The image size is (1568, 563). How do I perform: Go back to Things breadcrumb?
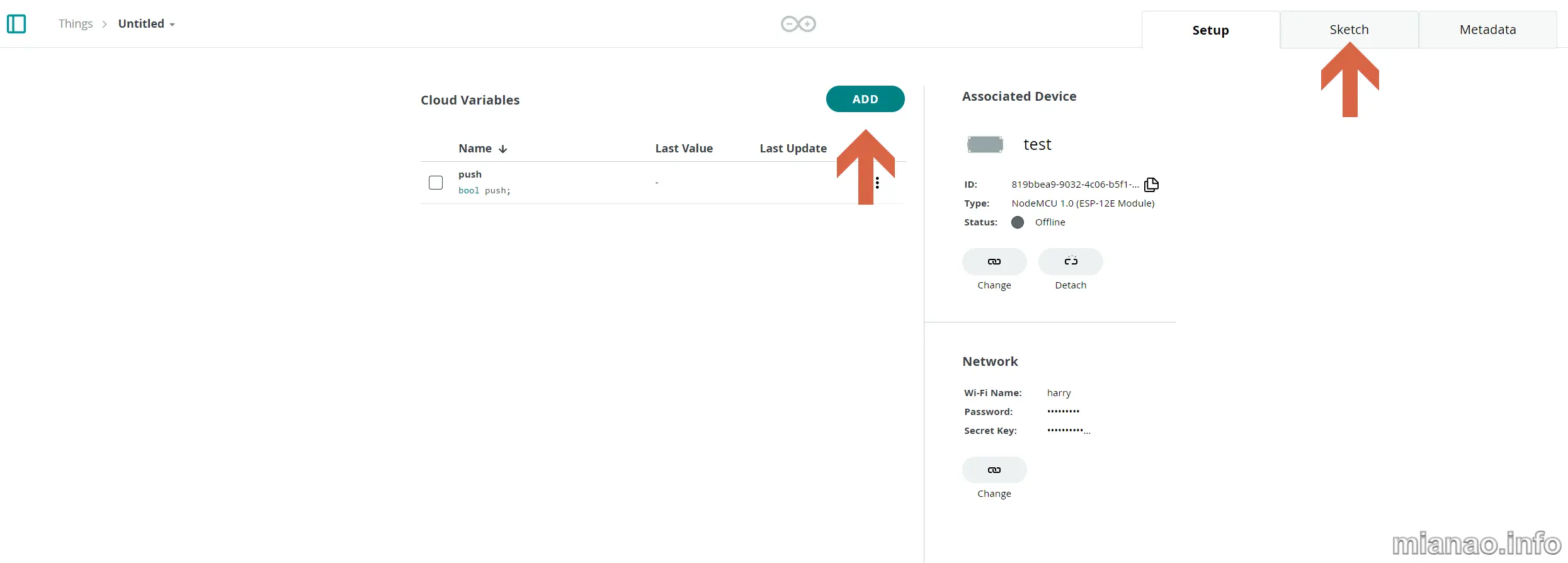click(76, 24)
